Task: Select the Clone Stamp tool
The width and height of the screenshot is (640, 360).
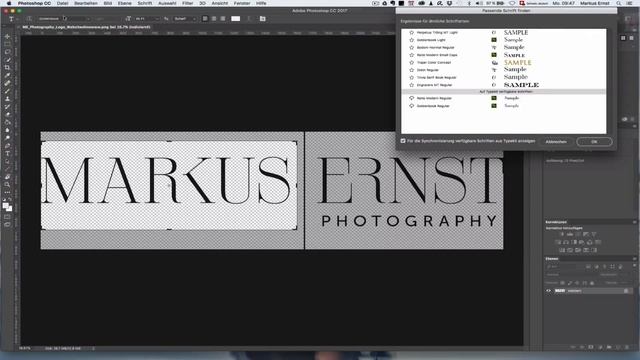Action: [x=7, y=99]
